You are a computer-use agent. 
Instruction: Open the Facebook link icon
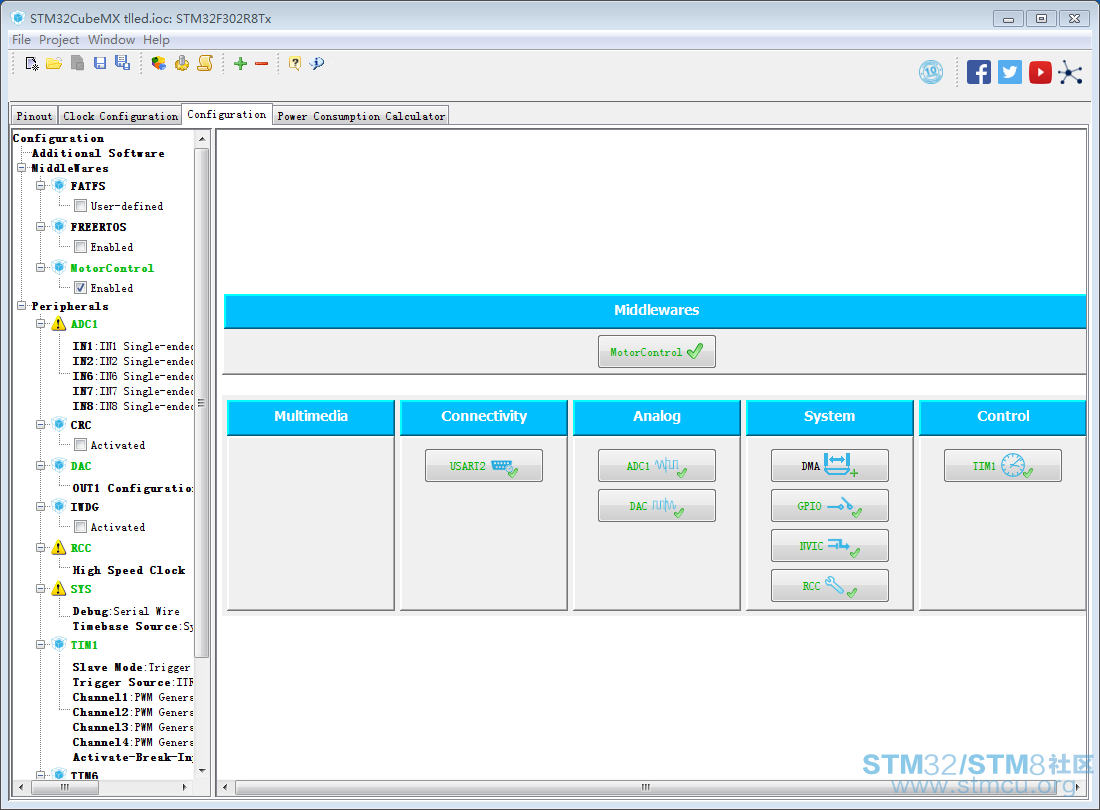click(979, 72)
